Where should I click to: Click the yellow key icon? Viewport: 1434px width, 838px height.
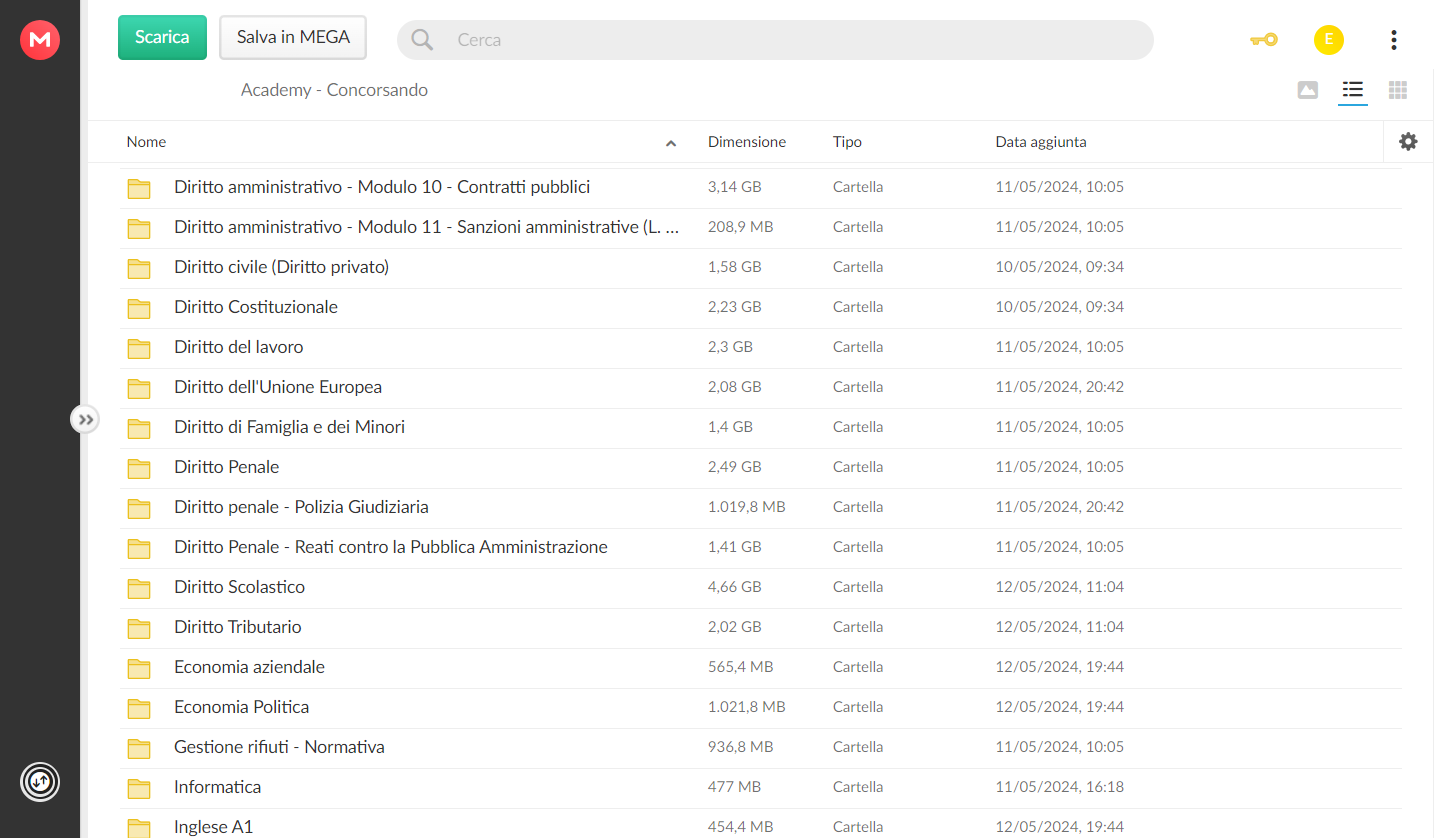pos(1263,40)
